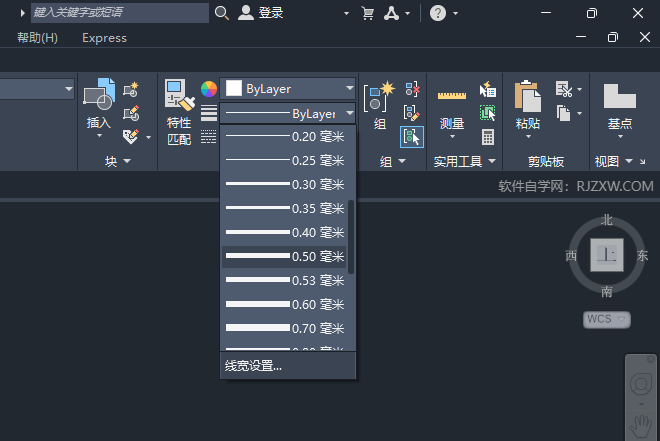Click the 插入 insert block icon
This screenshot has width=660, height=441.
coord(99,94)
